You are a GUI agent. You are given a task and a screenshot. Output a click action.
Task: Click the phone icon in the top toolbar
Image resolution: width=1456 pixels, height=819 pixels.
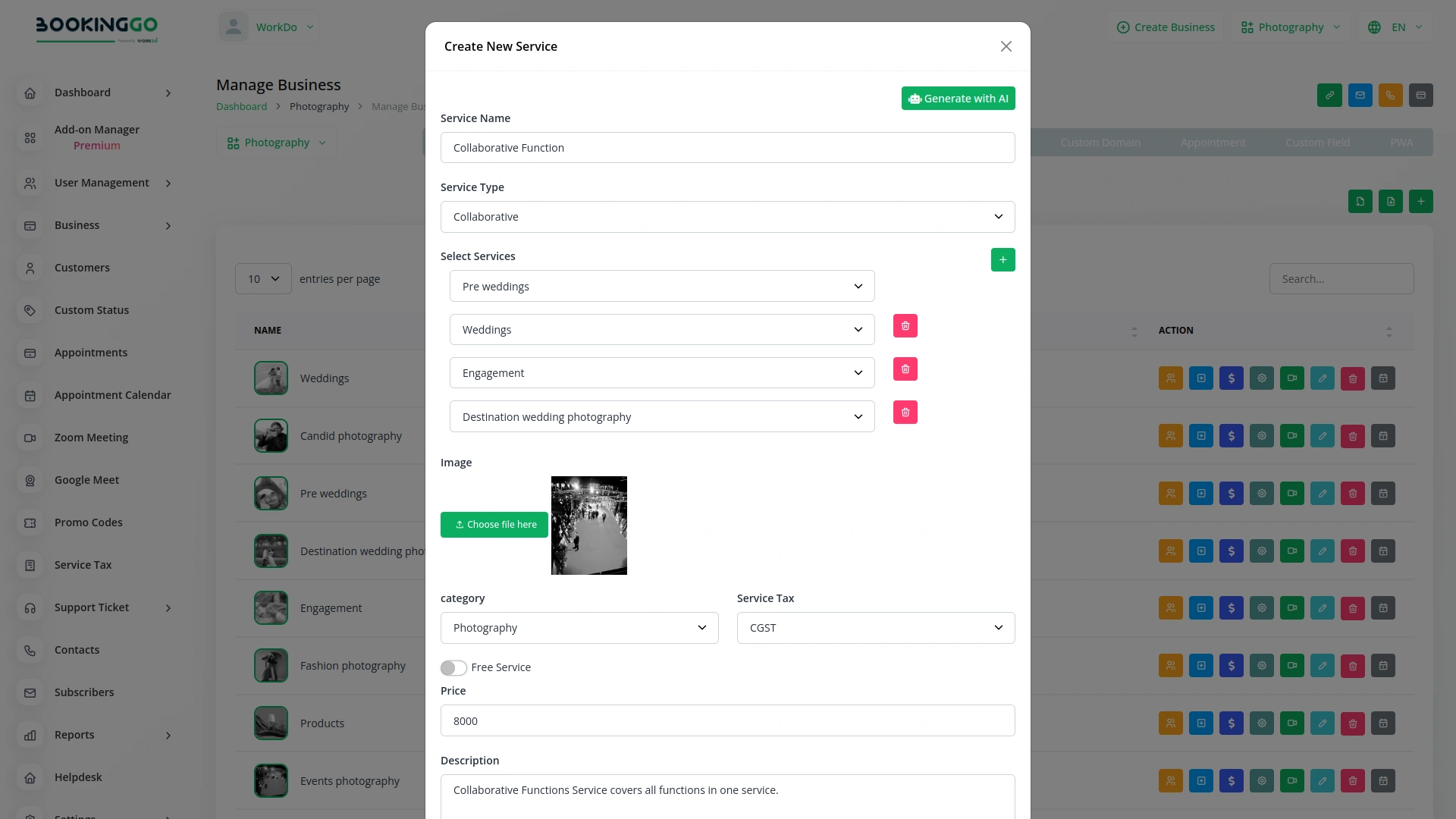click(1390, 95)
